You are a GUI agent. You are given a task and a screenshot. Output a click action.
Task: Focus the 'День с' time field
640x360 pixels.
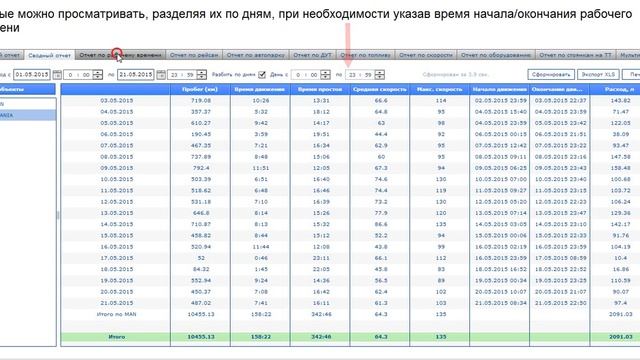(x=306, y=75)
